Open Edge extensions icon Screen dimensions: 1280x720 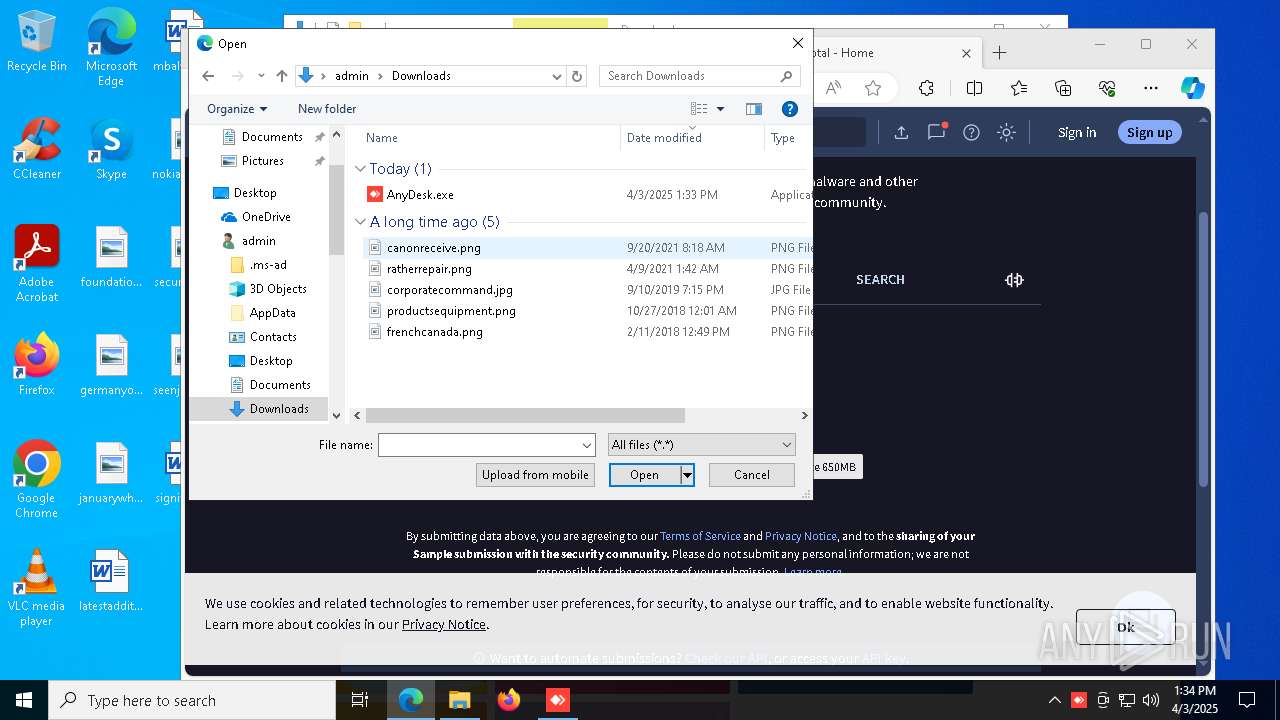point(926,88)
